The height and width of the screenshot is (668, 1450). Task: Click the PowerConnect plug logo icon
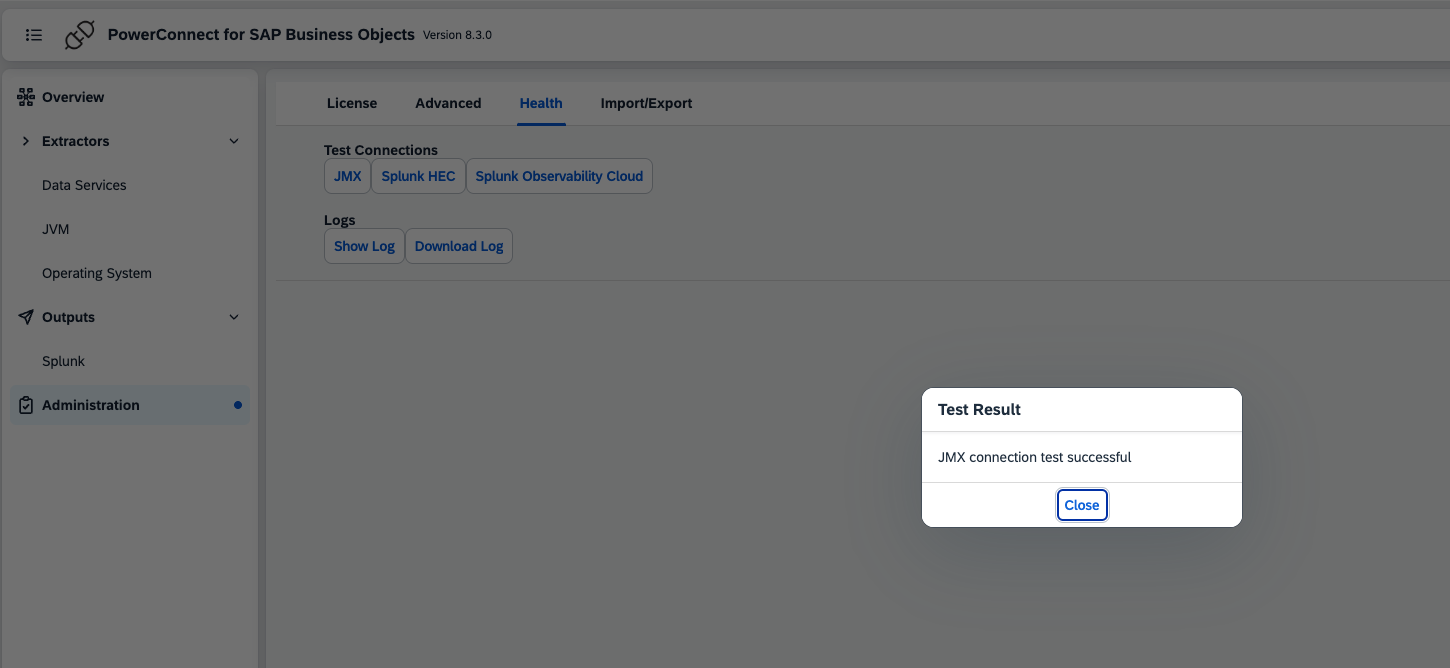click(x=80, y=35)
